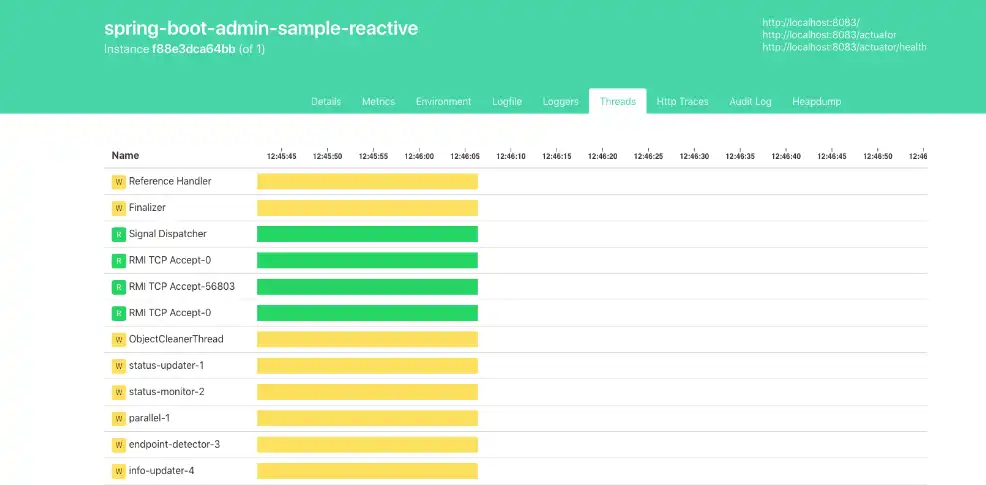Image resolution: width=986 pixels, height=485 pixels.
Task: Click the Name column header
Action: [x=125, y=155]
